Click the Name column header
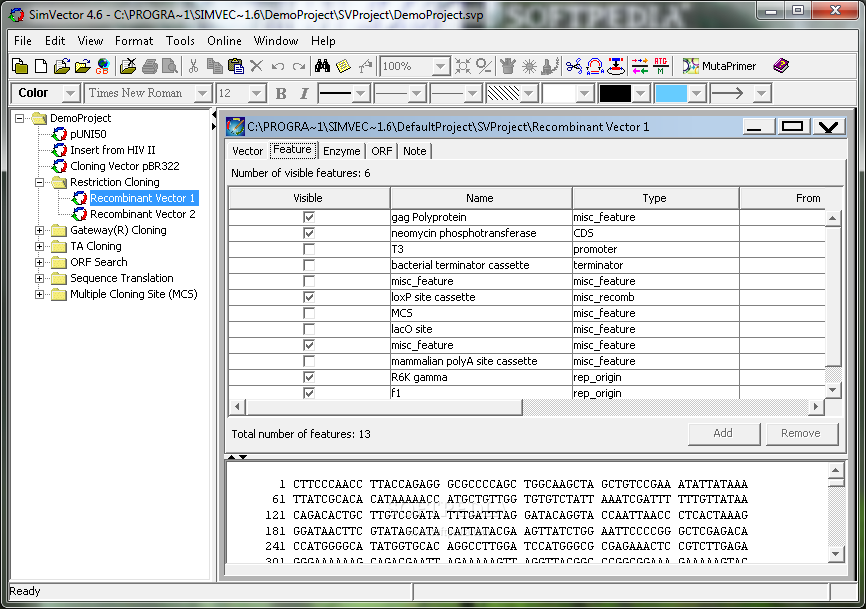 [480, 198]
